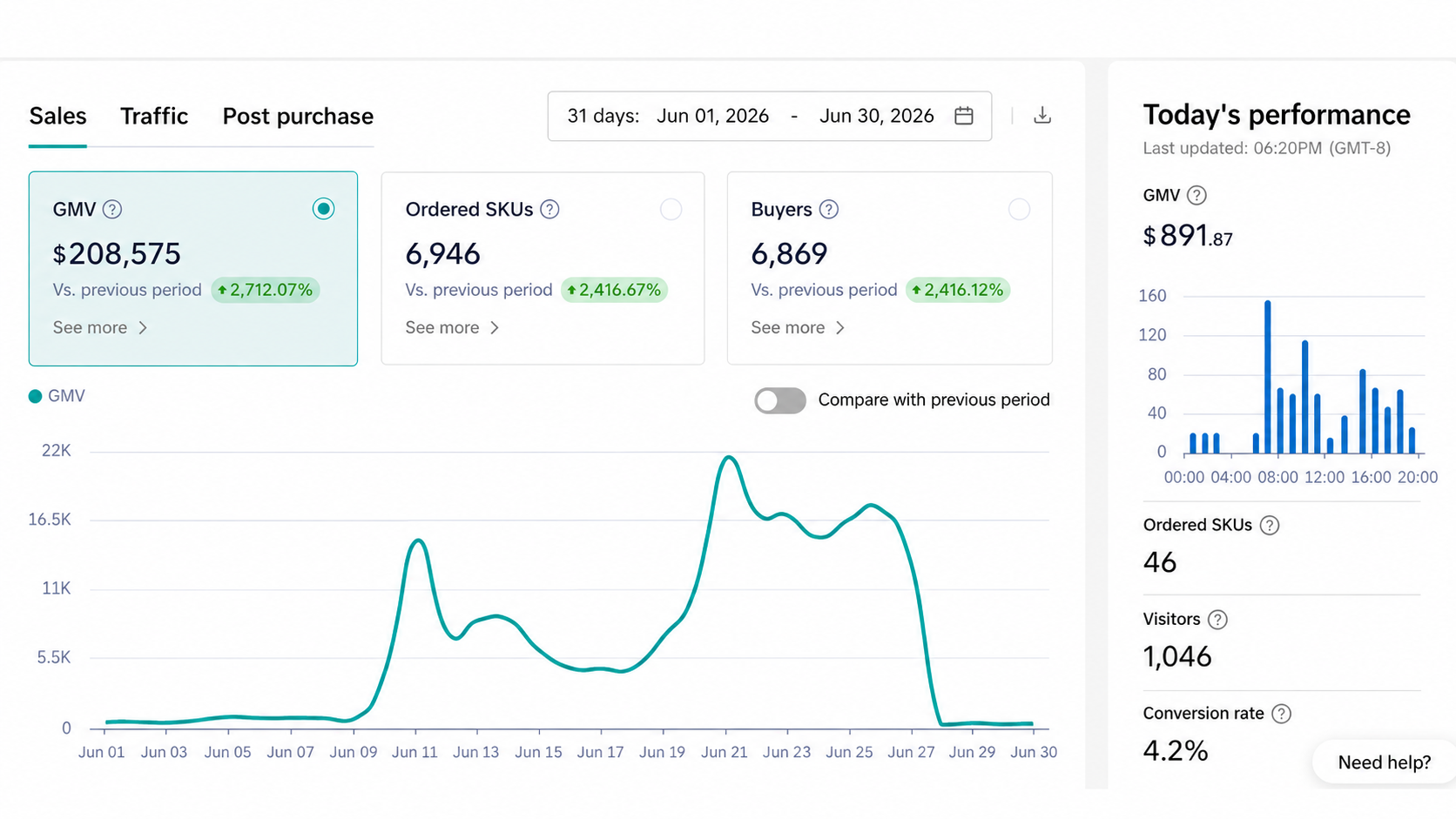Switch to the Post purchase tab
Screen dimensions: 1456x819
298,117
